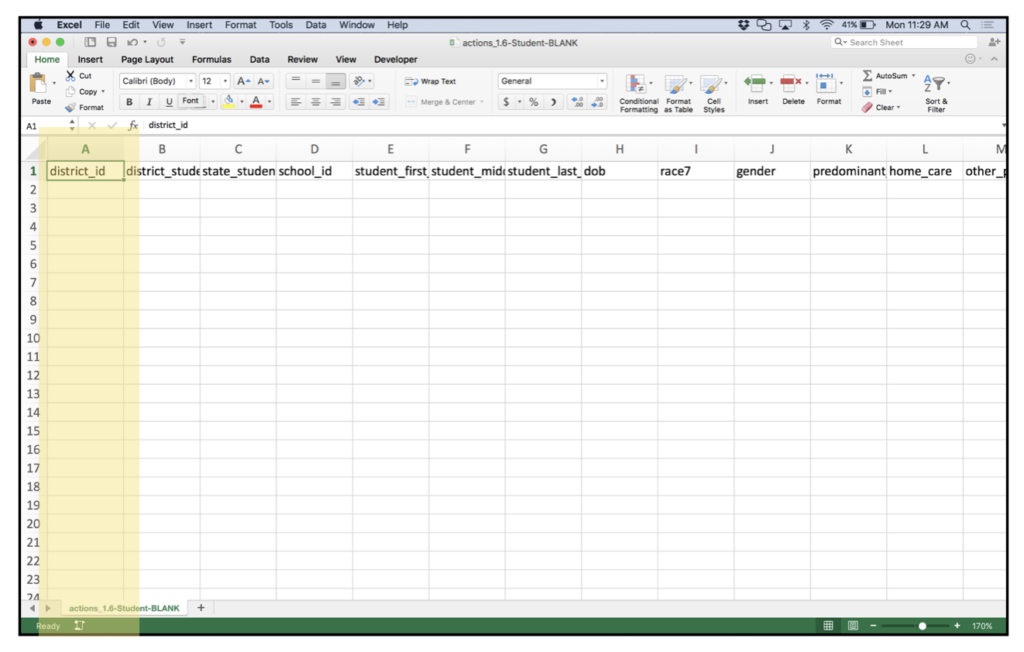Zoom out using the status bar minus
Screen dimensions: 1024x652
tap(873, 626)
